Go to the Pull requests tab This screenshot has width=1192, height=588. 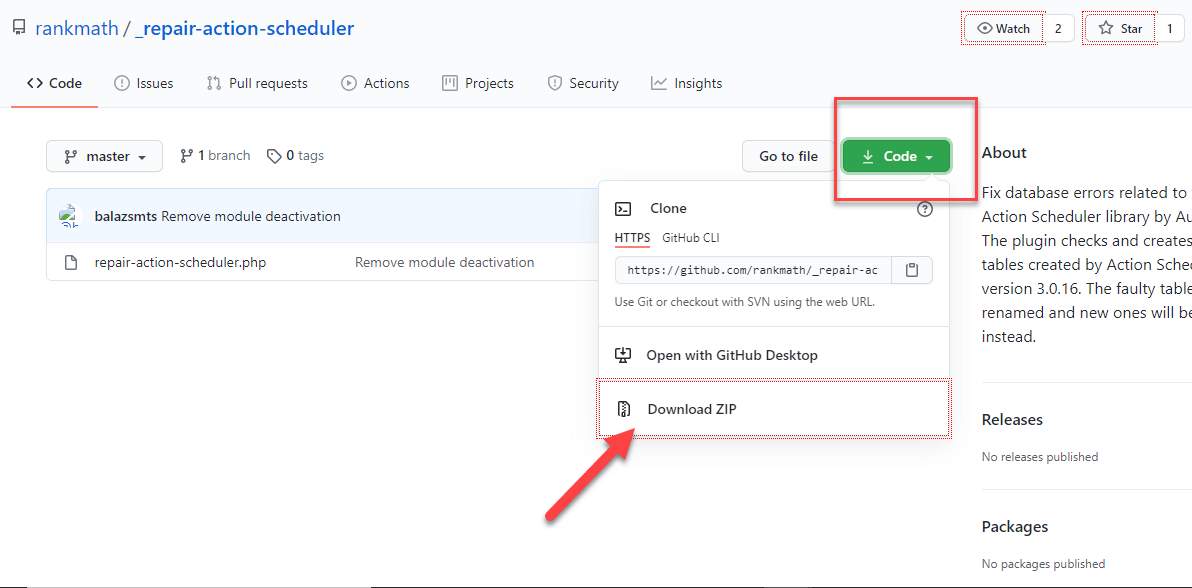[257, 84]
